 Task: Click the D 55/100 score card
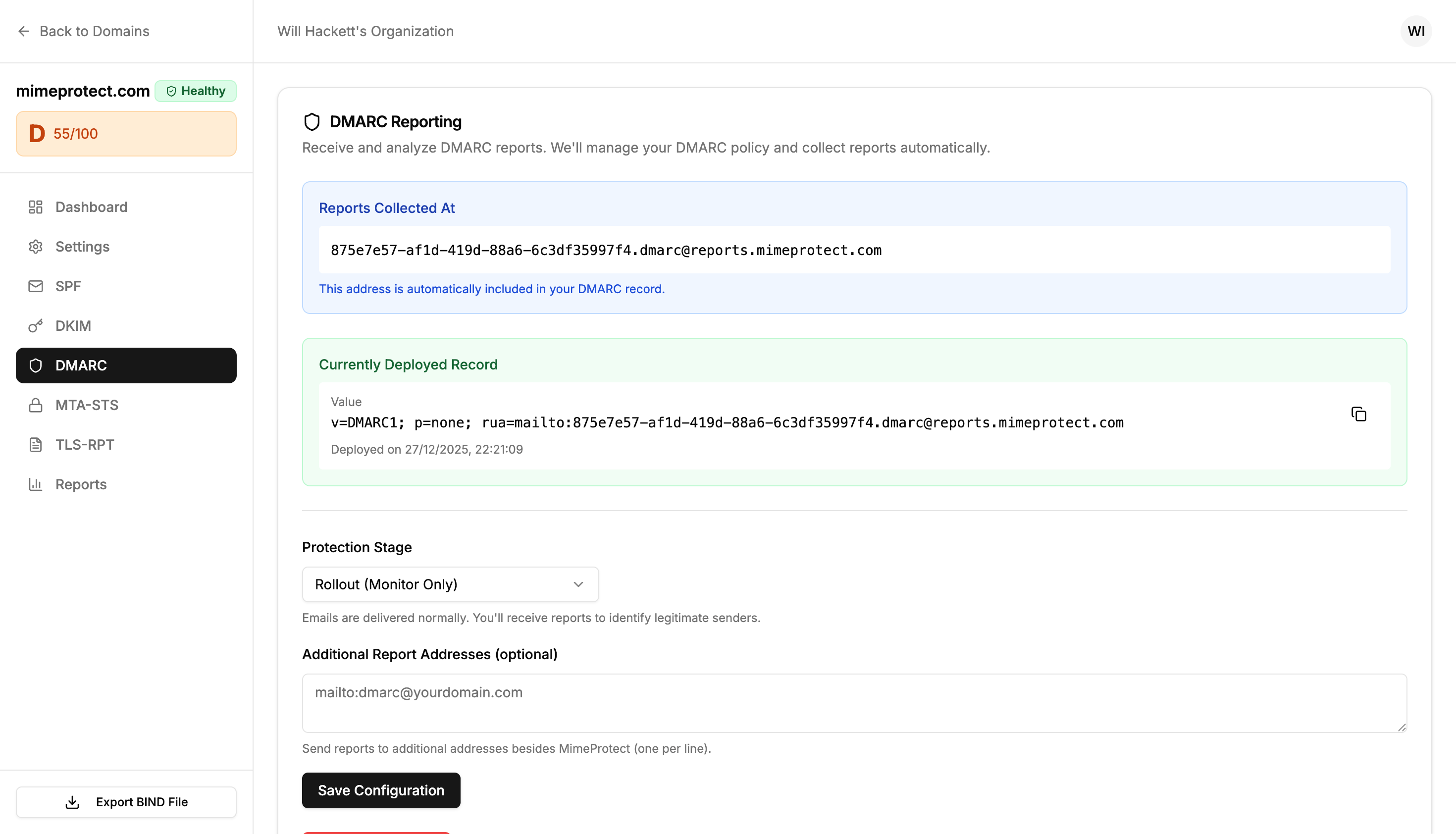[x=126, y=134]
